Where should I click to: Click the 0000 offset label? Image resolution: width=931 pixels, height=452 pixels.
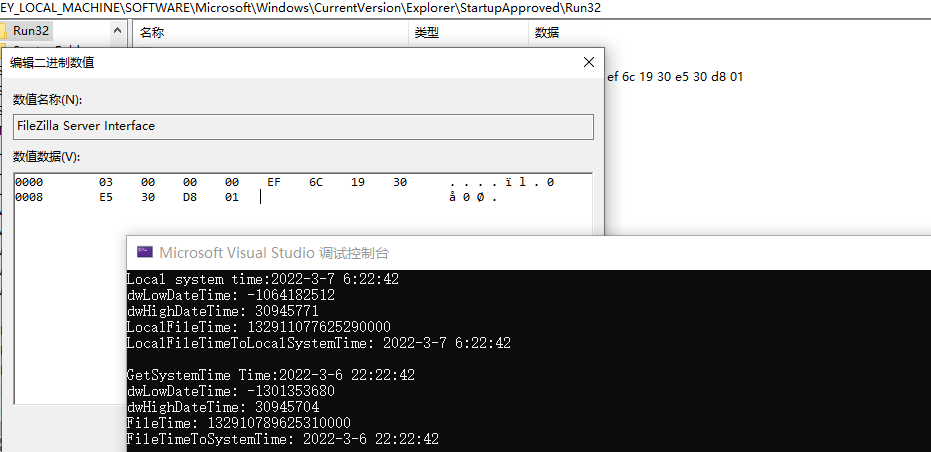pos(29,182)
